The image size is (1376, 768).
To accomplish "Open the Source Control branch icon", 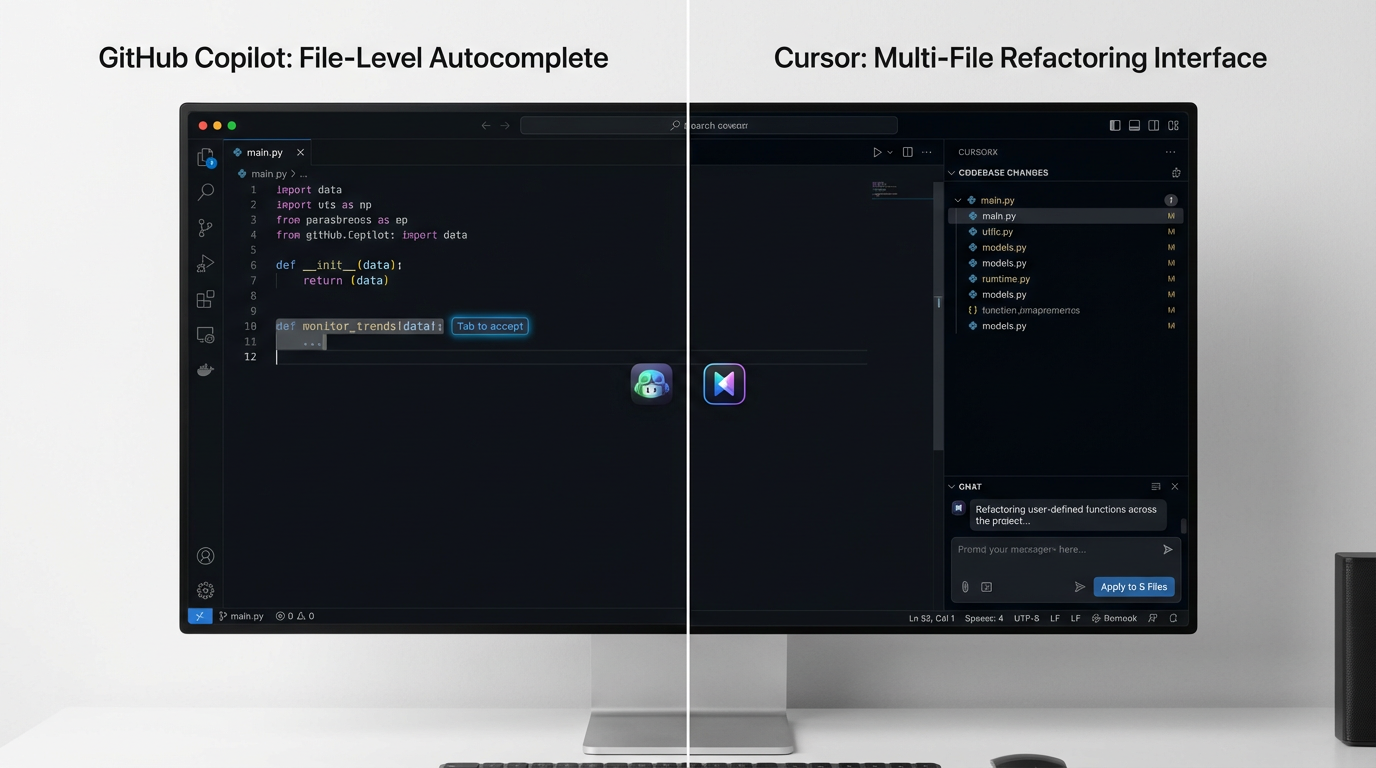I will (x=205, y=227).
